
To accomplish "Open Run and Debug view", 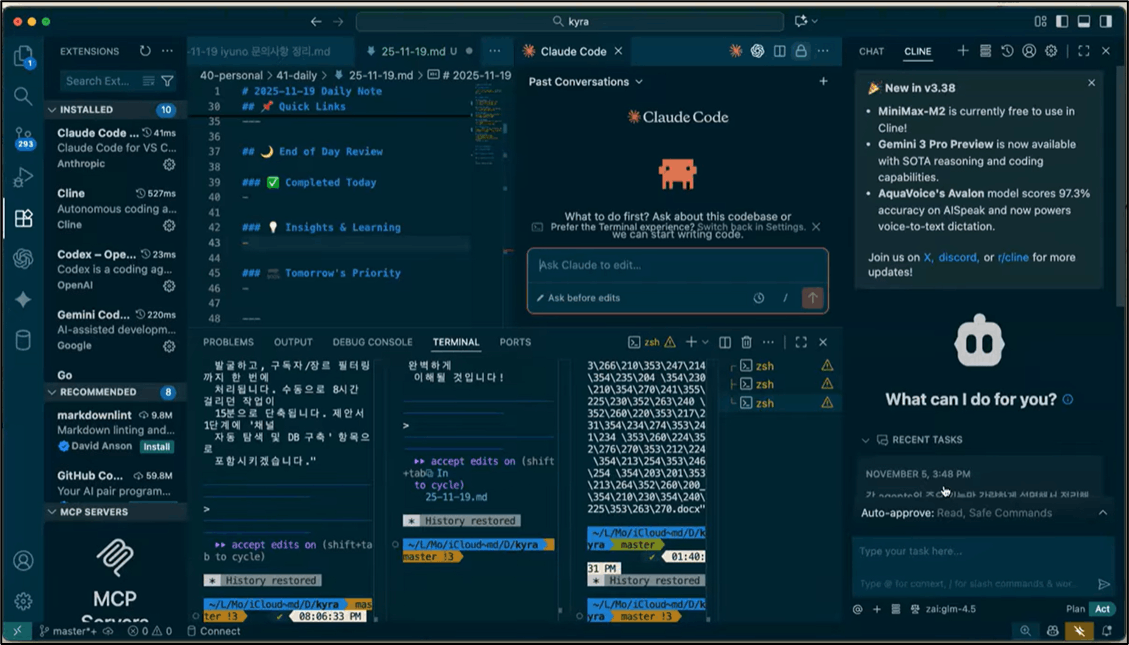I will [23, 177].
